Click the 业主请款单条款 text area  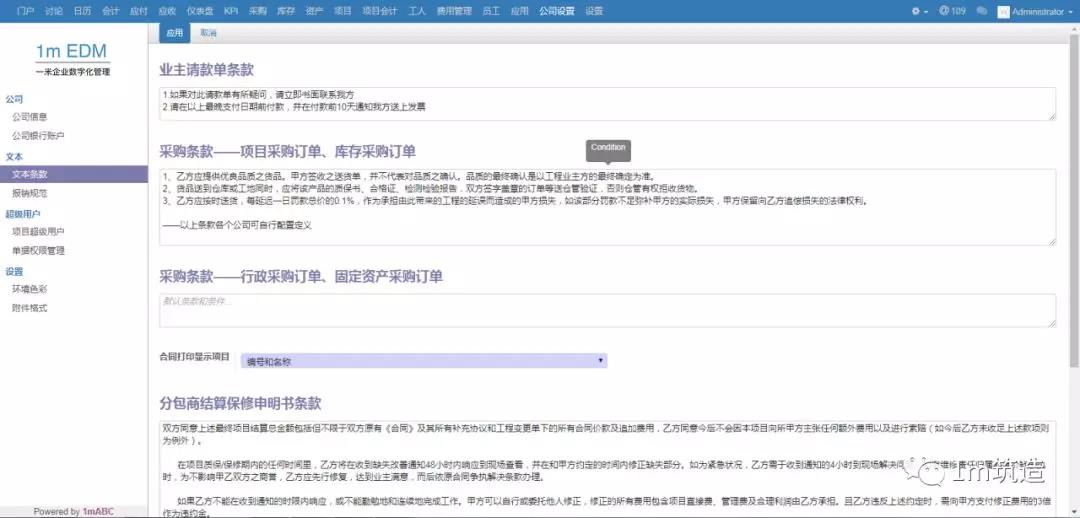pyautogui.click(x=606, y=103)
